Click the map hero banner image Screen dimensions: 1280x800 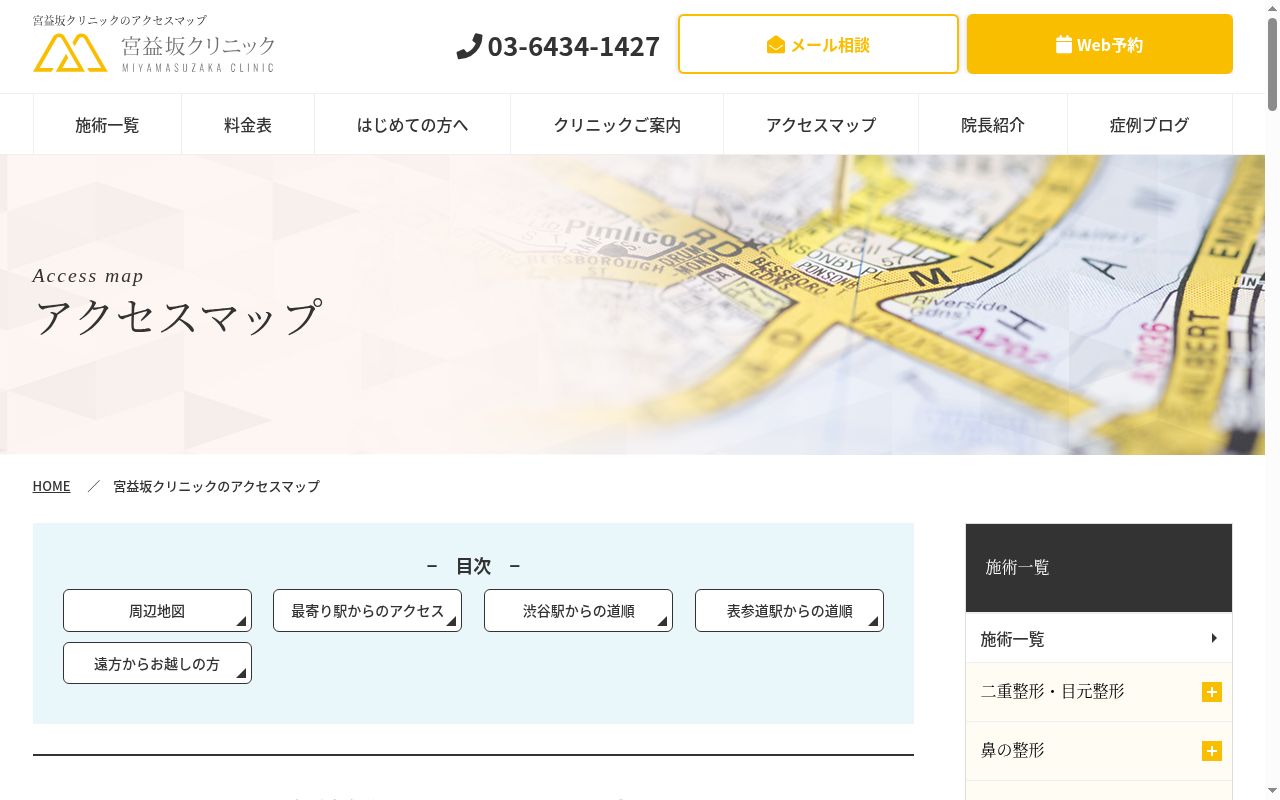[x=632, y=305]
